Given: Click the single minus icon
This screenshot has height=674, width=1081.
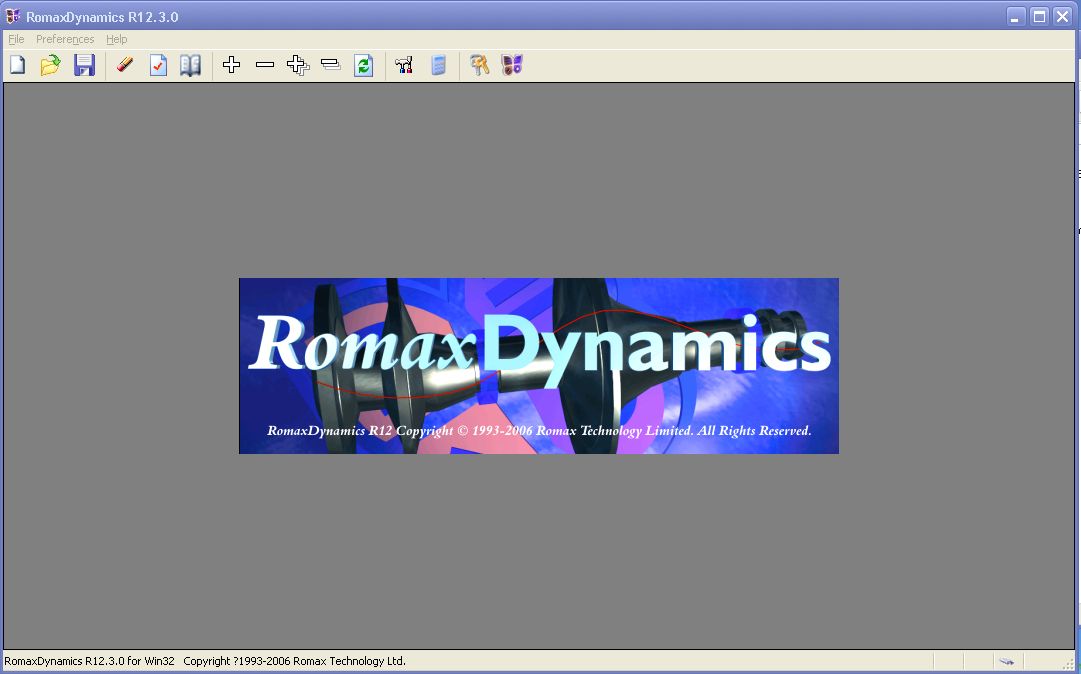Looking at the screenshot, I should point(265,65).
